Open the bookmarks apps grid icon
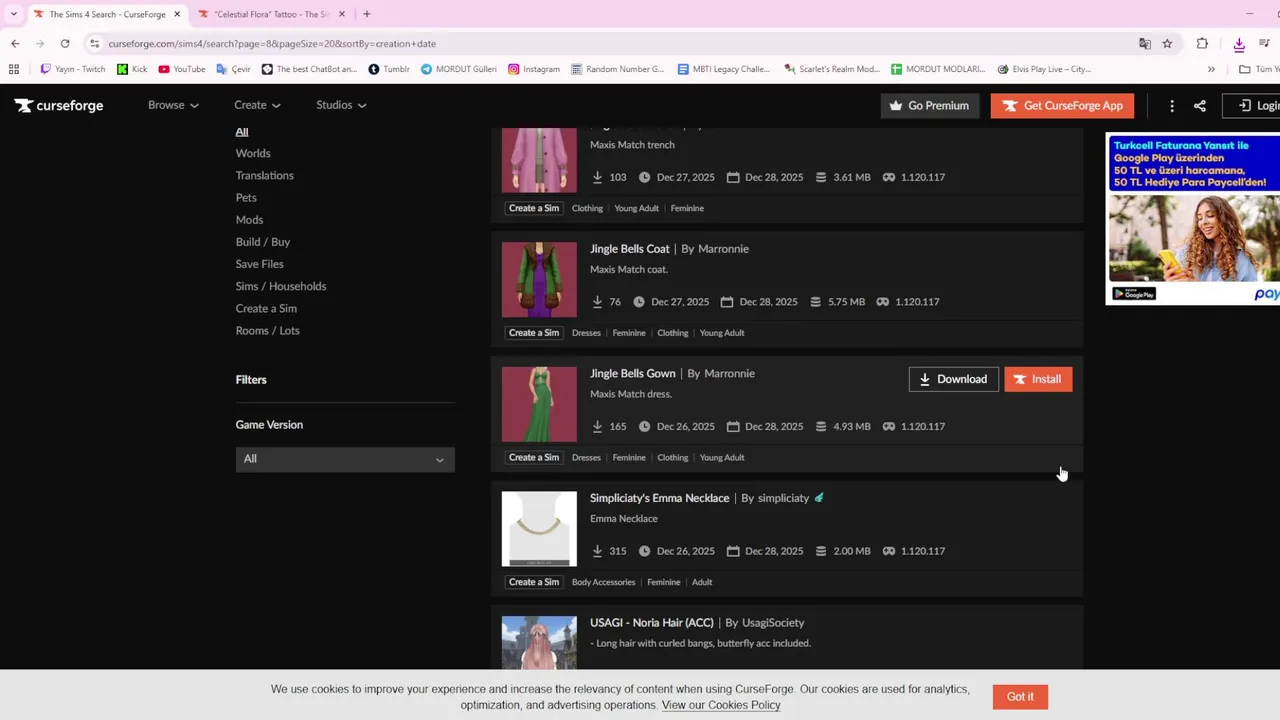This screenshot has height=720, width=1280. tap(14, 69)
